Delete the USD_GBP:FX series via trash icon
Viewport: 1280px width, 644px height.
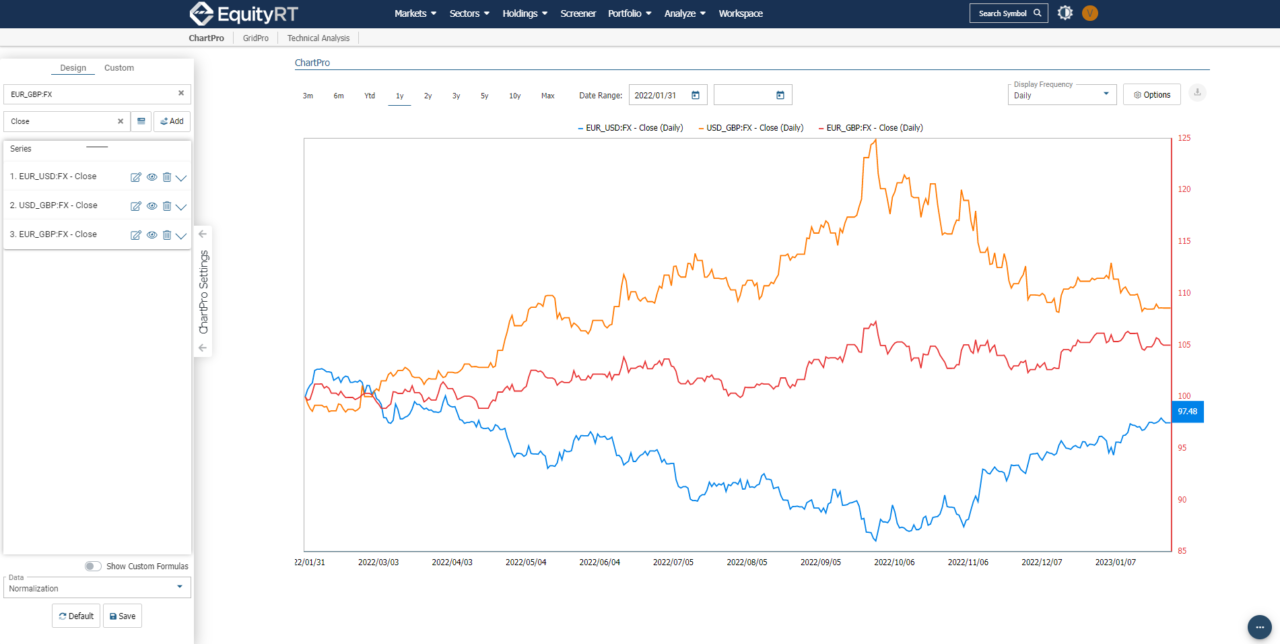click(166, 206)
